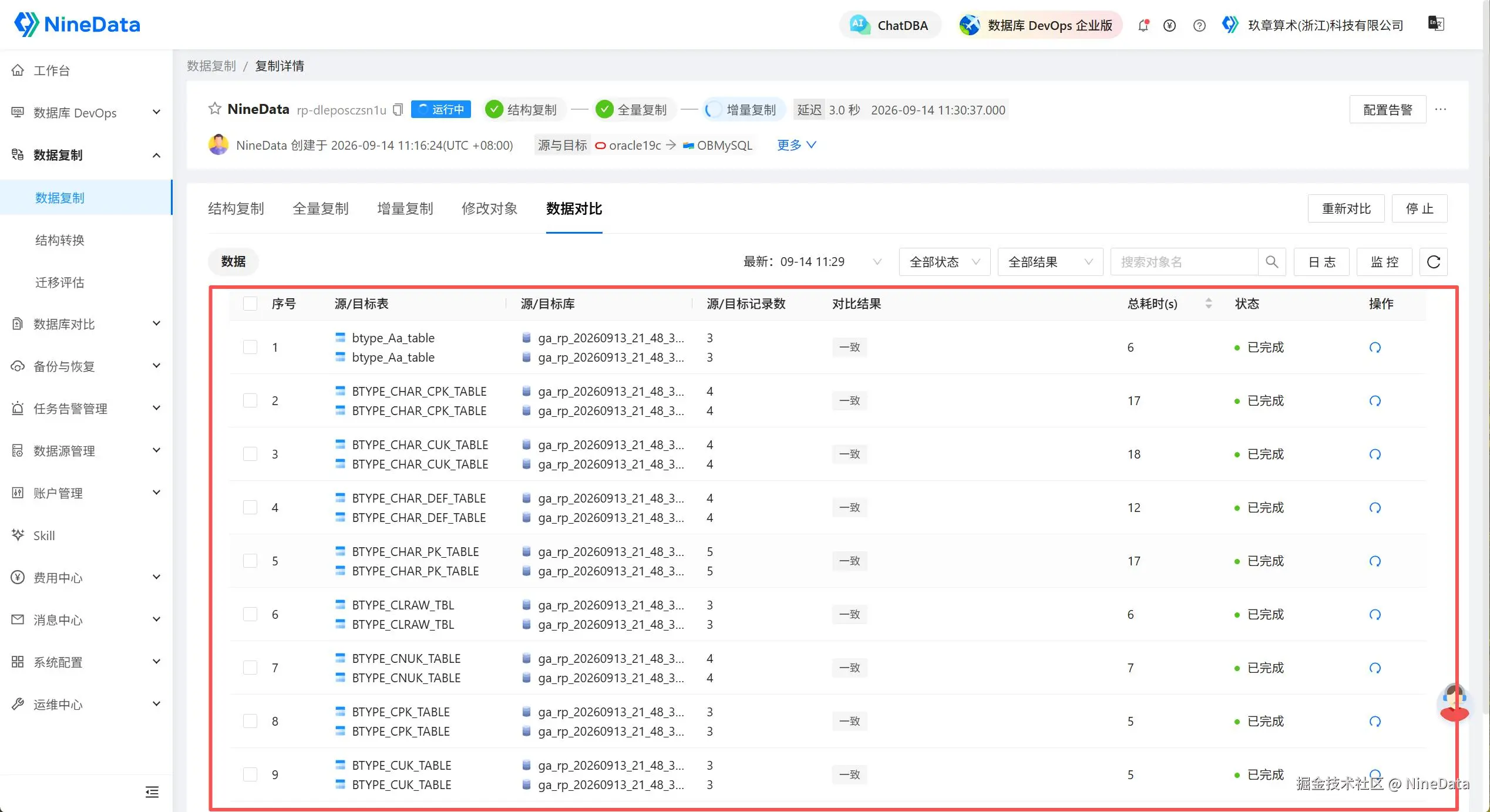The height and width of the screenshot is (812, 1490).
Task: Click the search magnifier icon
Action: click(1272, 262)
